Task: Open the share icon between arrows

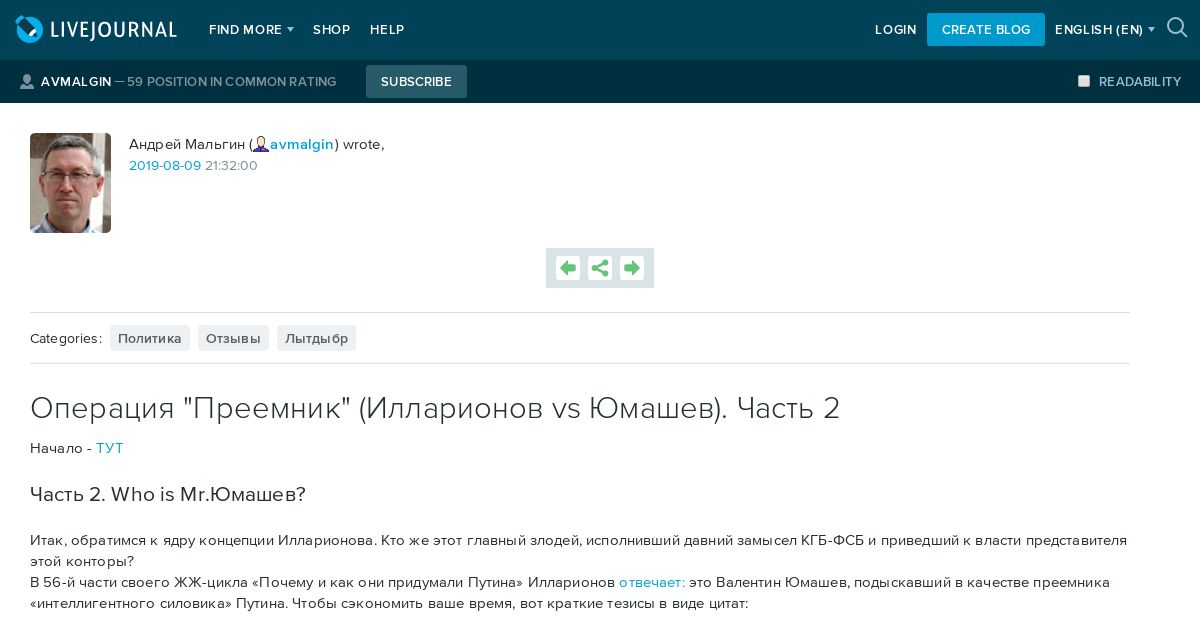Action: pyautogui.click(x=600, y=268)
